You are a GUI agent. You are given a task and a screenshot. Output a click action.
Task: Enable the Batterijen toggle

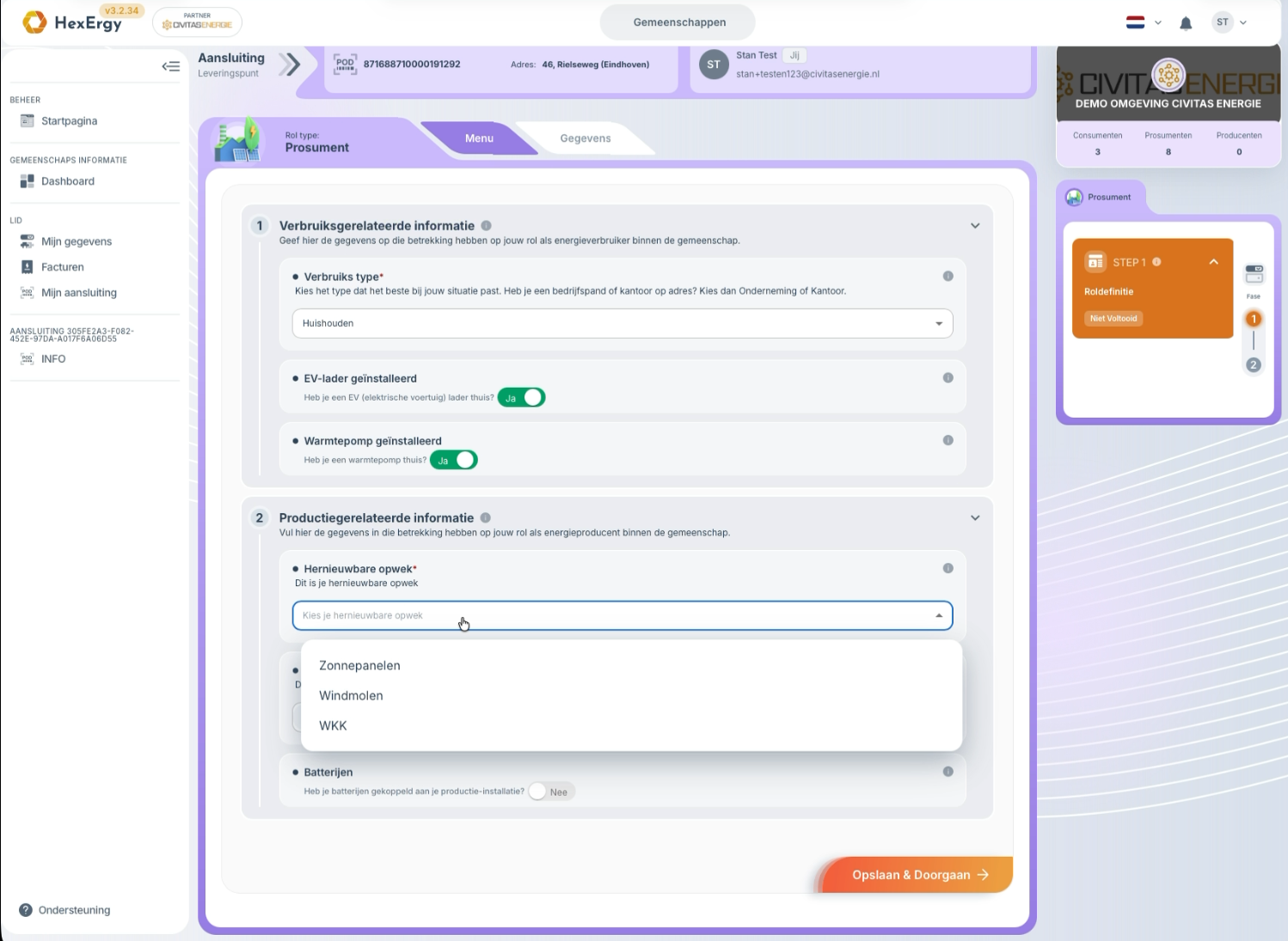552,791
